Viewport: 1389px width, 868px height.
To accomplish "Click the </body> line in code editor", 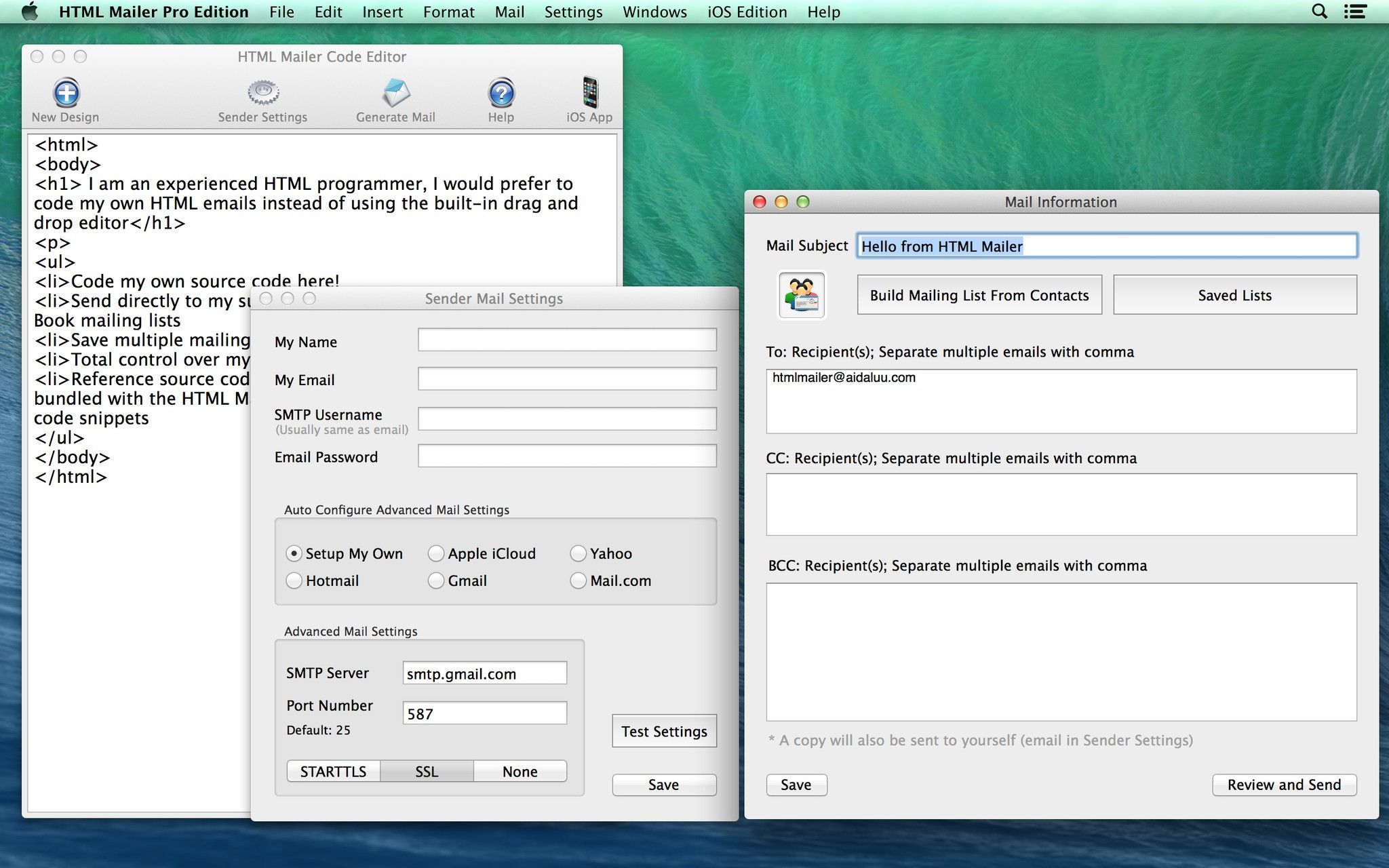I will click(x=72, y=457).
